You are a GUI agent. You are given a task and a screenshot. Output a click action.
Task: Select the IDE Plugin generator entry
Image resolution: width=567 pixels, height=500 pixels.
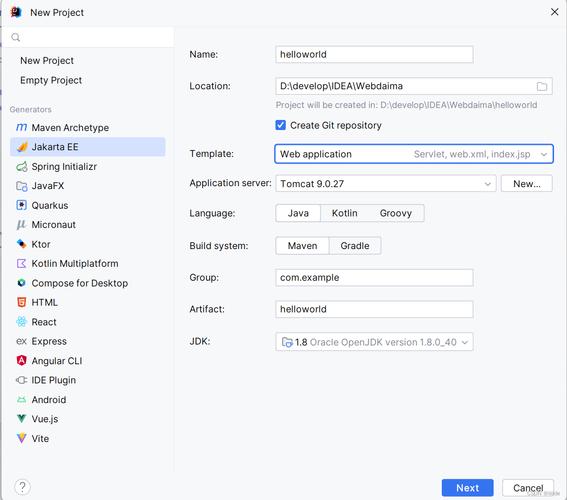(x=88, y=380)
